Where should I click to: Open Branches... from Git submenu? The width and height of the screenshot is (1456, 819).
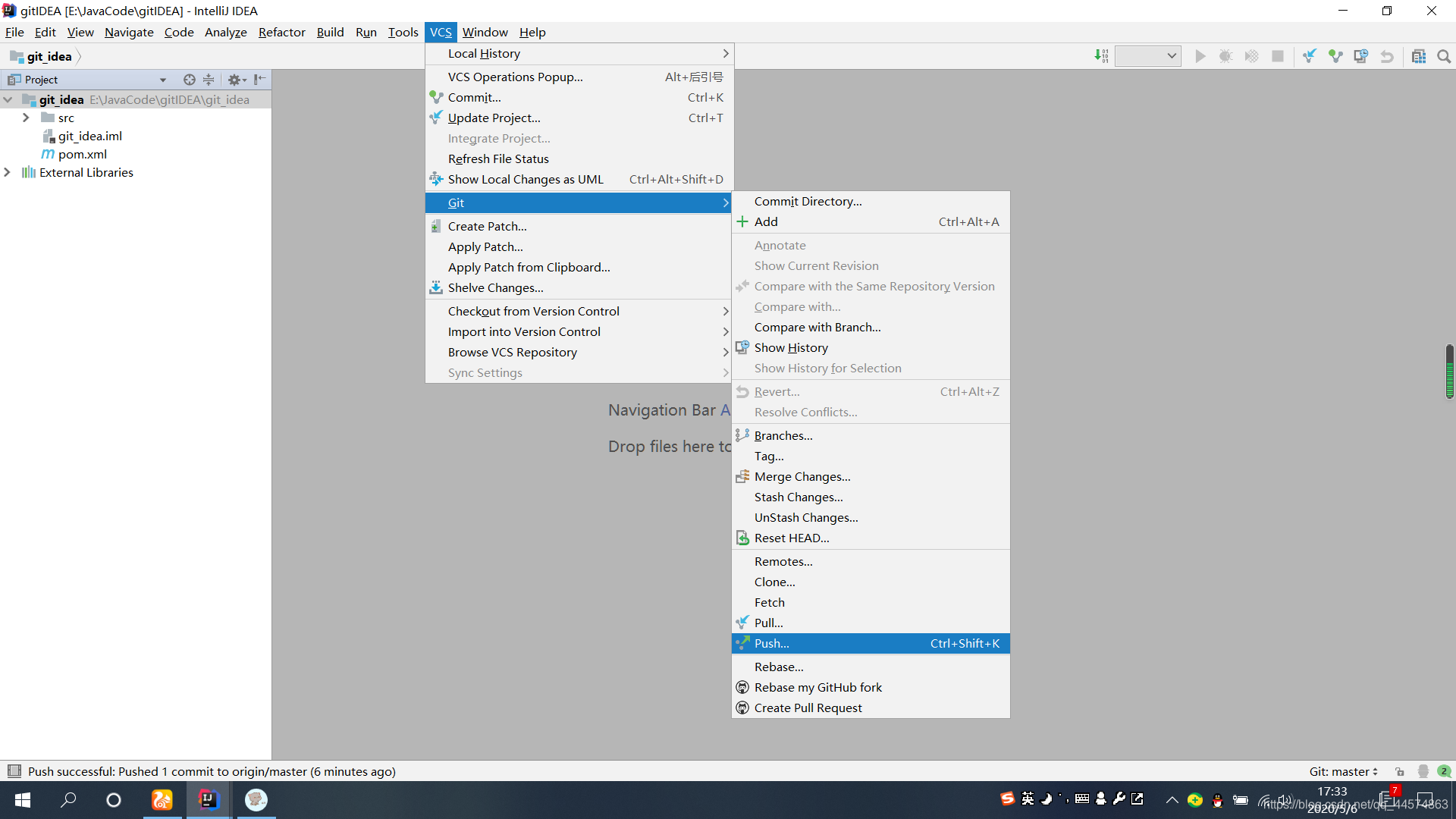[x=871, y=435]
